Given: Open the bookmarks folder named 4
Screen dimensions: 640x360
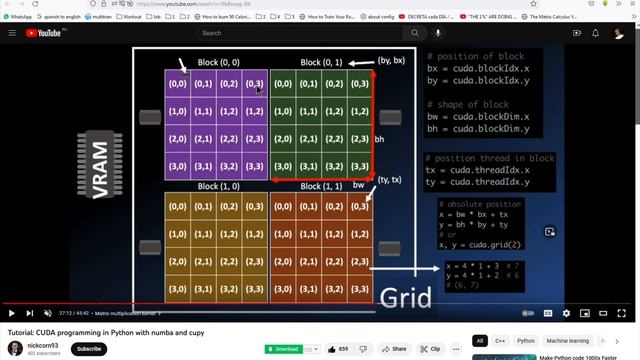Looking at the screenshot, I should coord(275,17).
